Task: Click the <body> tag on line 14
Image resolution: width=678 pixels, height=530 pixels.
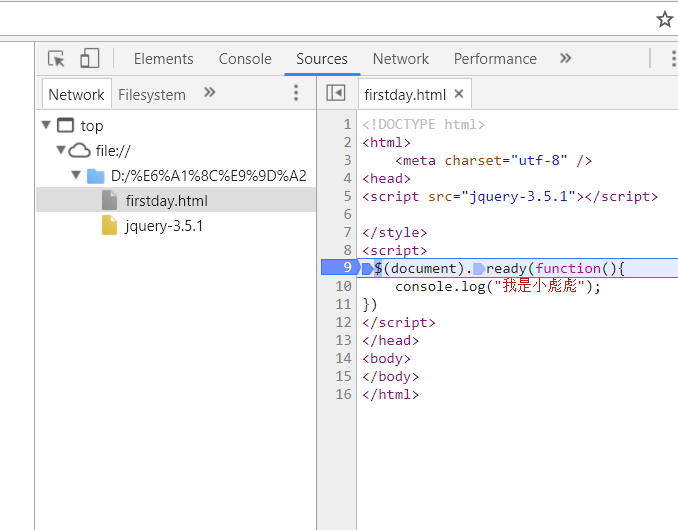Action: click(387, 359)
